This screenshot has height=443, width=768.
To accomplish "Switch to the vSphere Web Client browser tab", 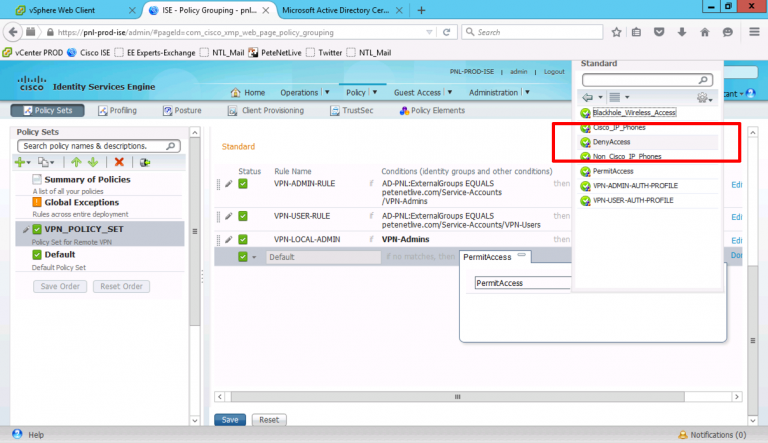I will (73, 10).
